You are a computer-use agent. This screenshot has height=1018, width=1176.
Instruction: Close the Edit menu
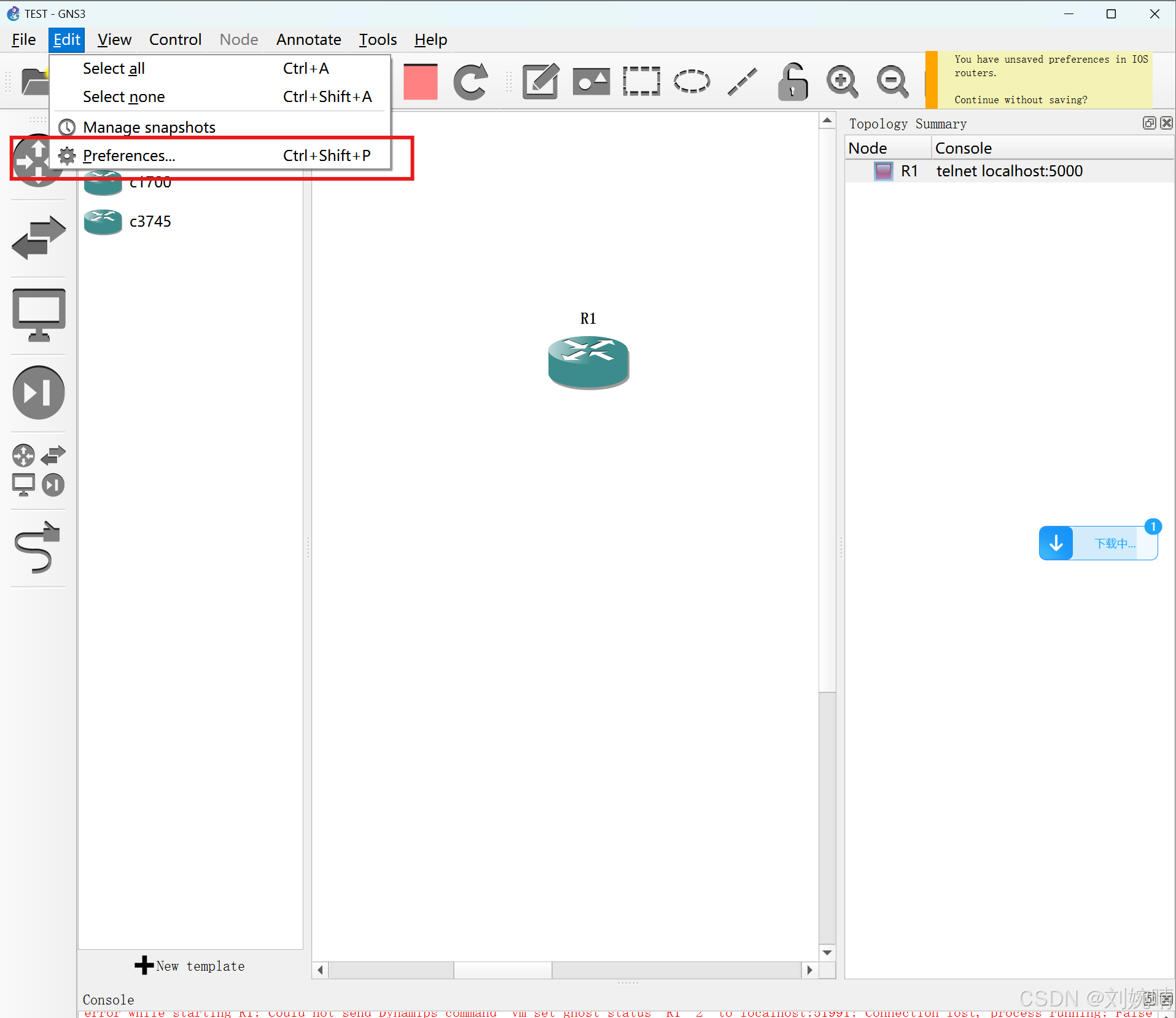pyautogui.click(x=66, y=40)
